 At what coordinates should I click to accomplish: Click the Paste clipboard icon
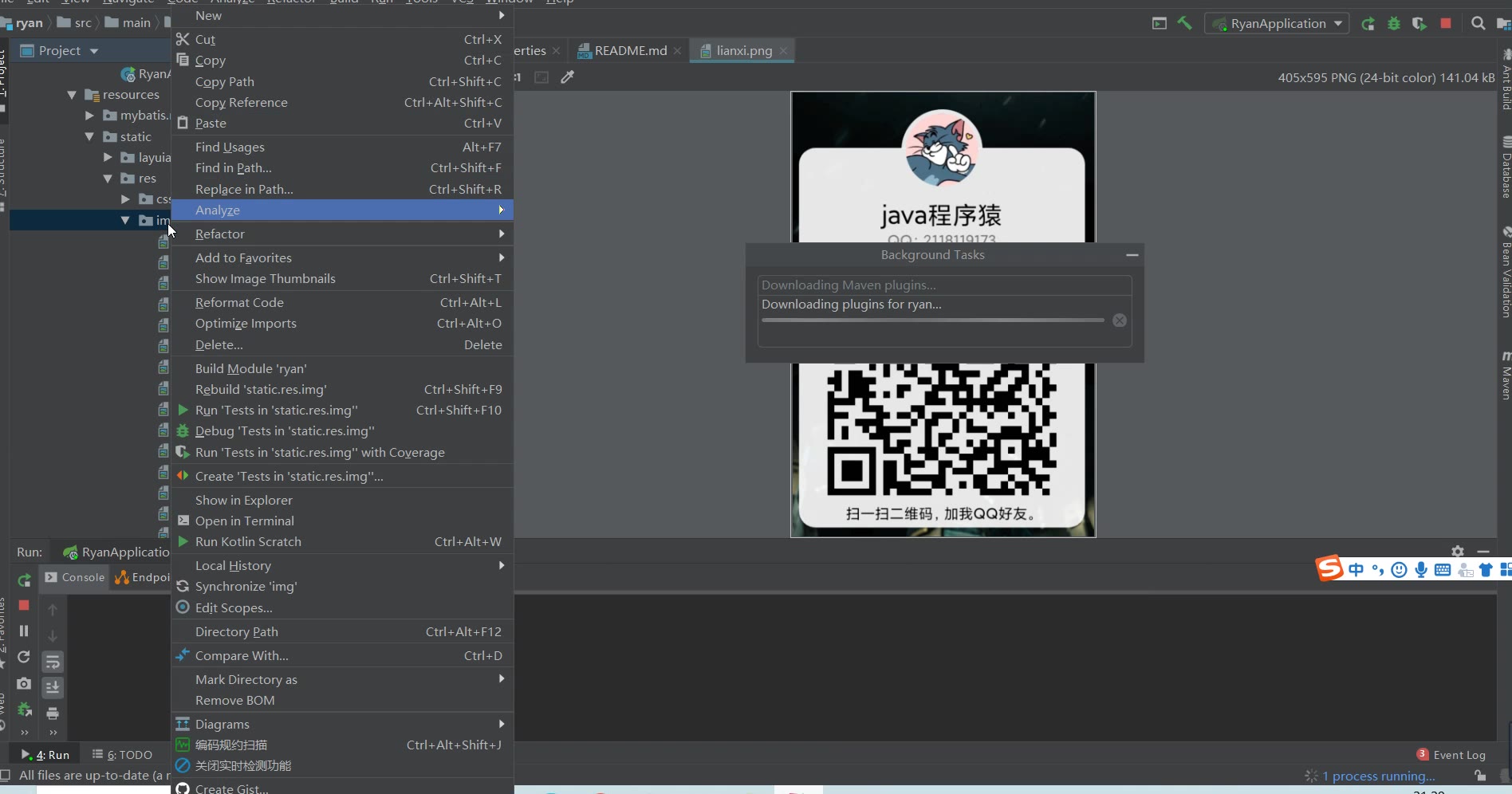tap(183, 123)
